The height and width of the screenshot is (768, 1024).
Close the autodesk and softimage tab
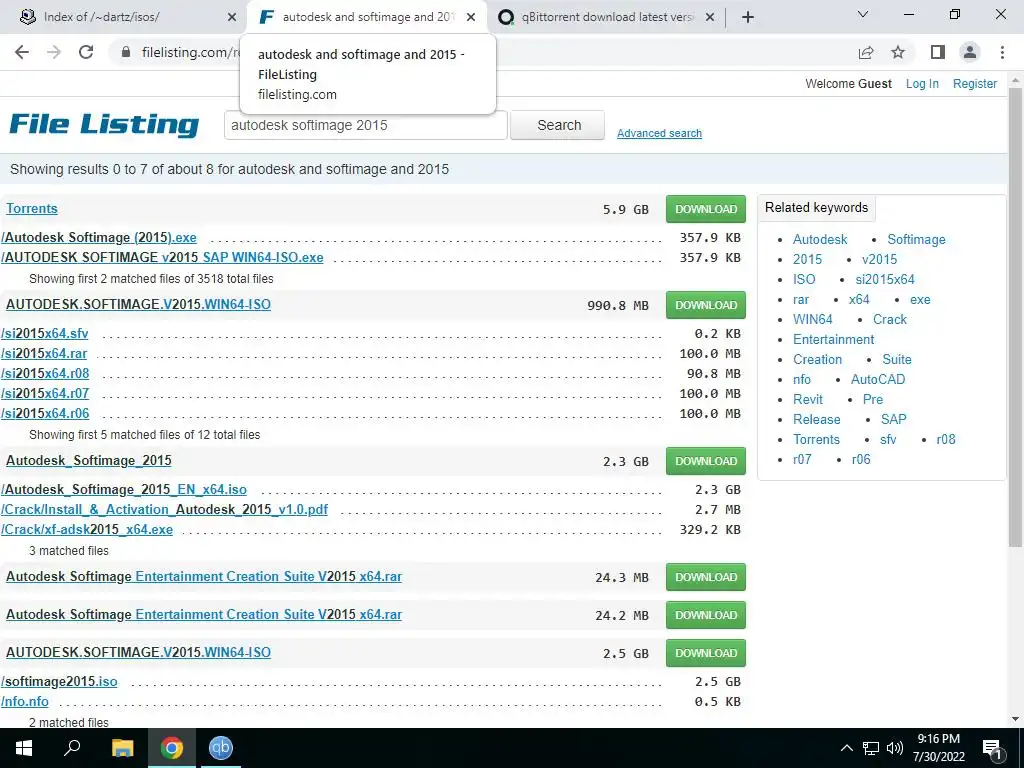tap(471, 17)
